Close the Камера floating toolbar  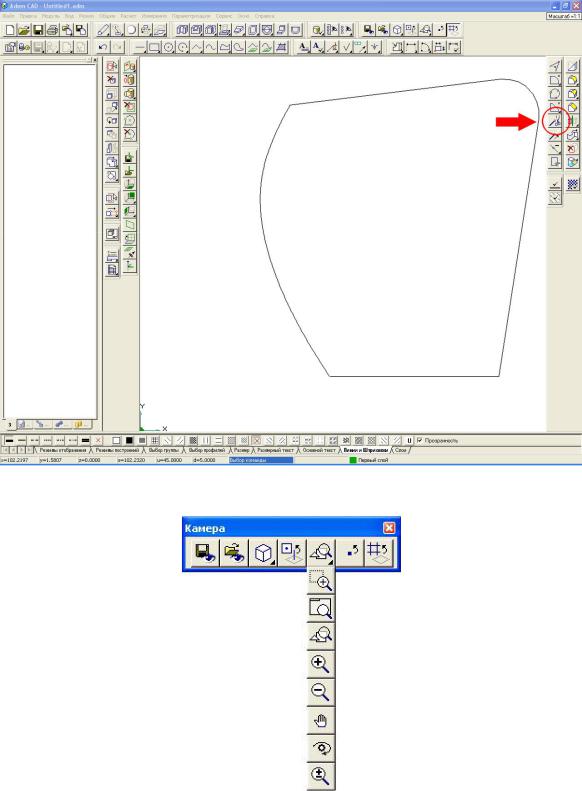point(389,528)
